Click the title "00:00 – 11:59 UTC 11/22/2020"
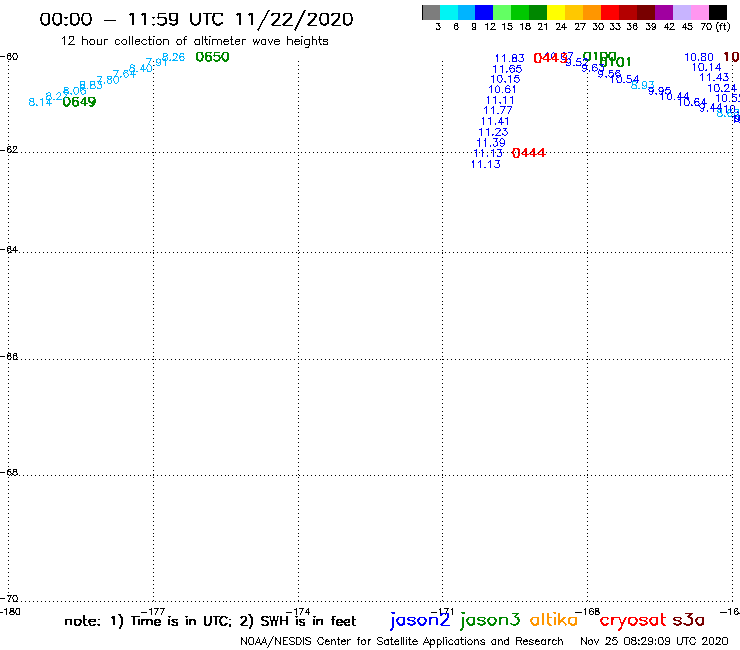This screenshot has width=740, height=650. (x=196, y=20)
